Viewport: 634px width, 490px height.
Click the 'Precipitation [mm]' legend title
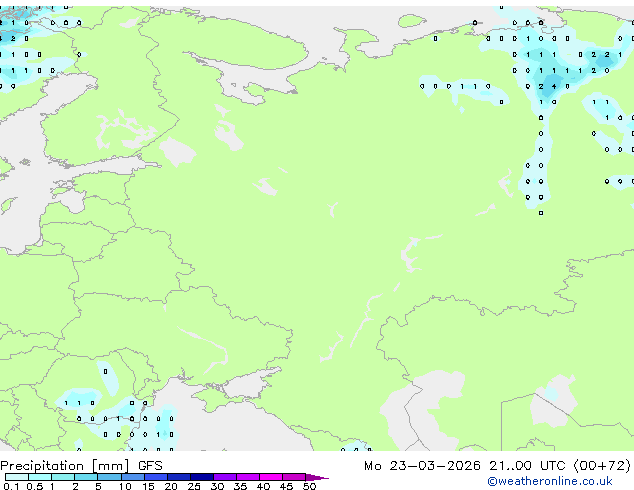click(x=65, y=466)
